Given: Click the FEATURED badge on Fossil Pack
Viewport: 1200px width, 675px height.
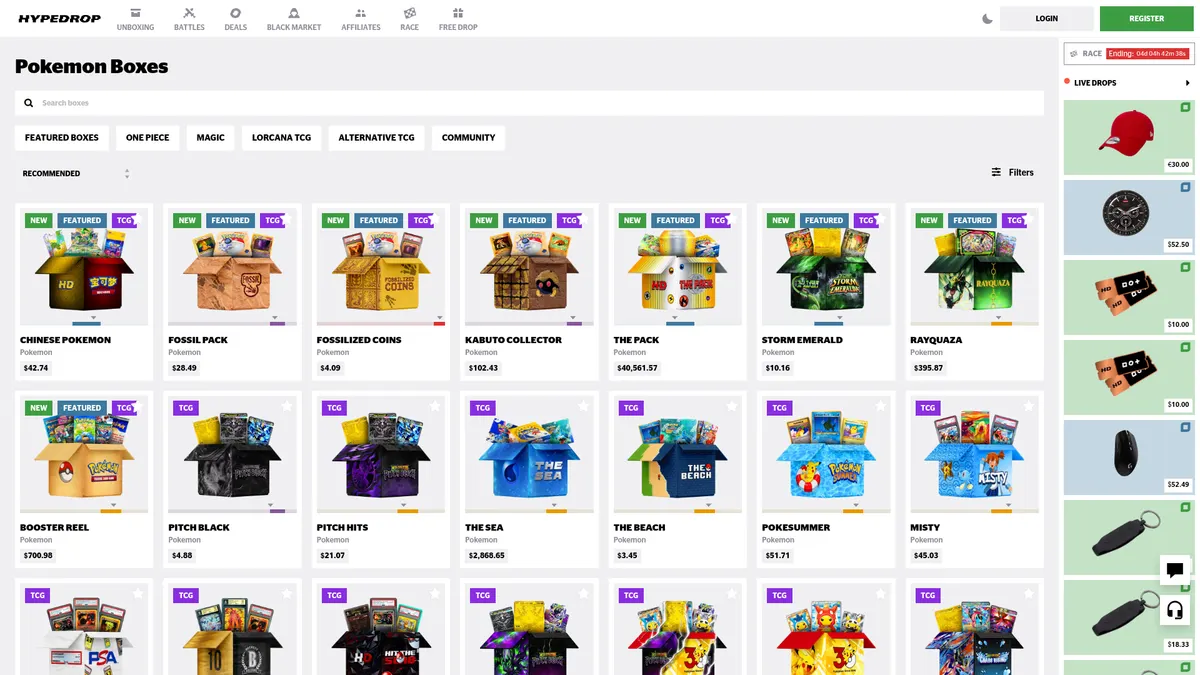Looking at the screenshot, I should pyautogui.click(x=230, y=220).
